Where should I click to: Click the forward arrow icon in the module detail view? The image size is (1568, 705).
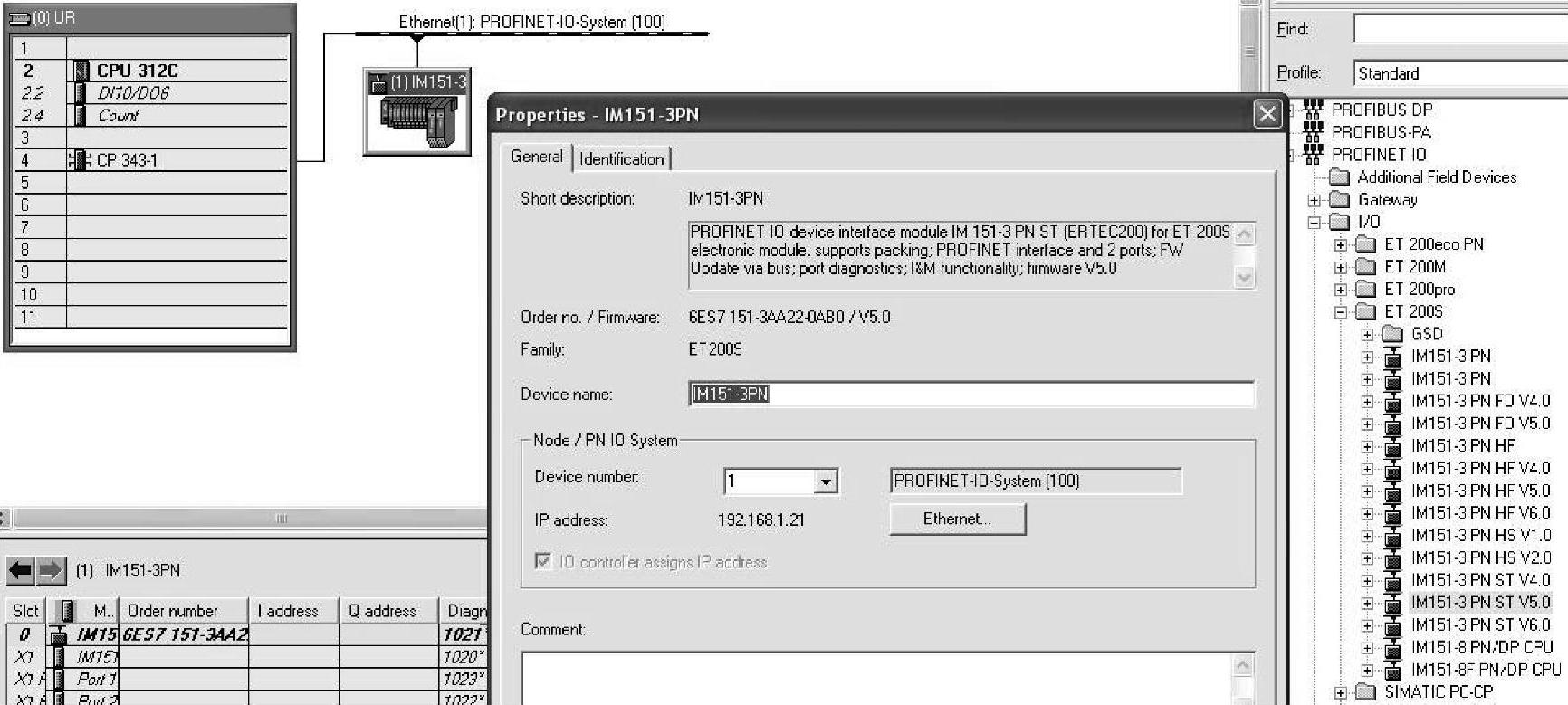(x=51, y=570)
